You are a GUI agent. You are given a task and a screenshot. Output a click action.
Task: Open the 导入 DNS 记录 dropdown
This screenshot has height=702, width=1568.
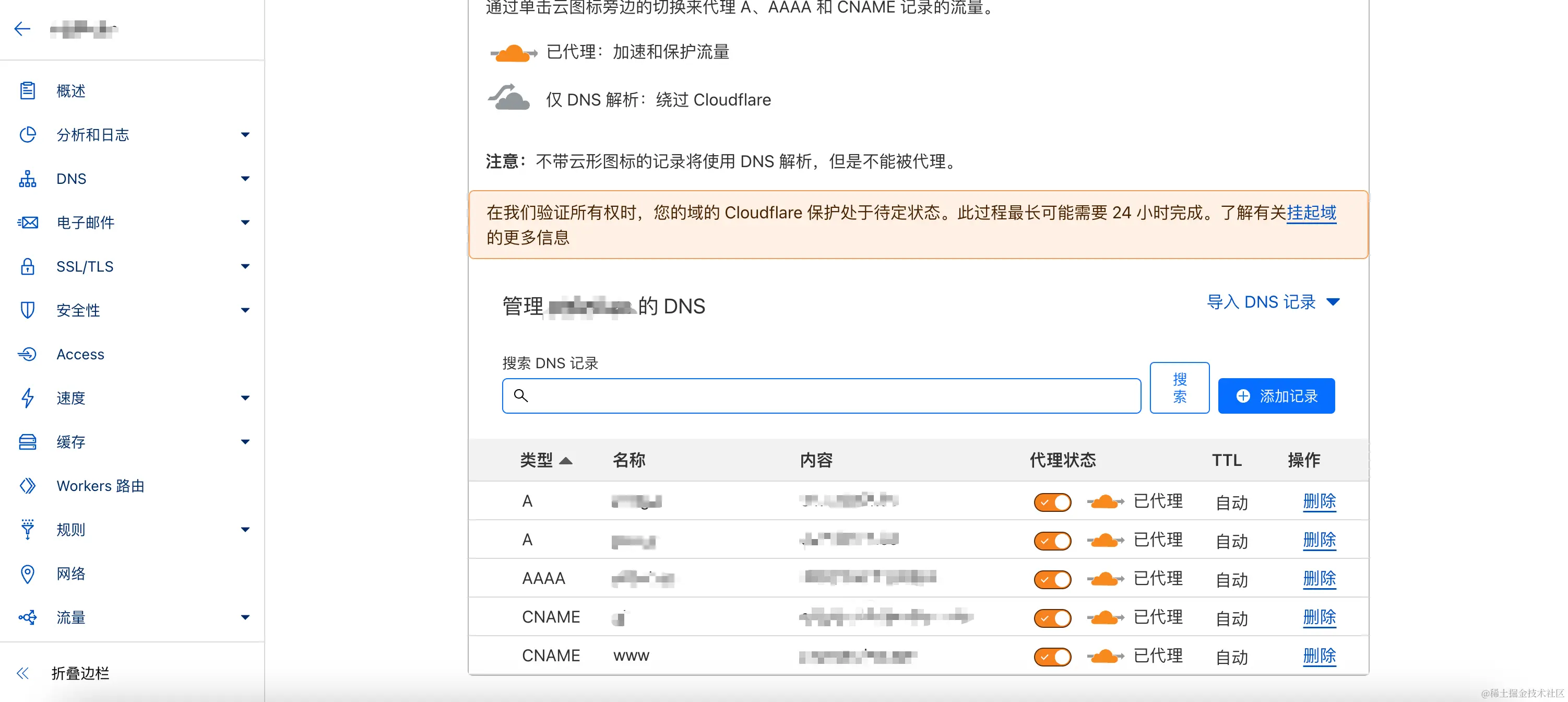1273,302
